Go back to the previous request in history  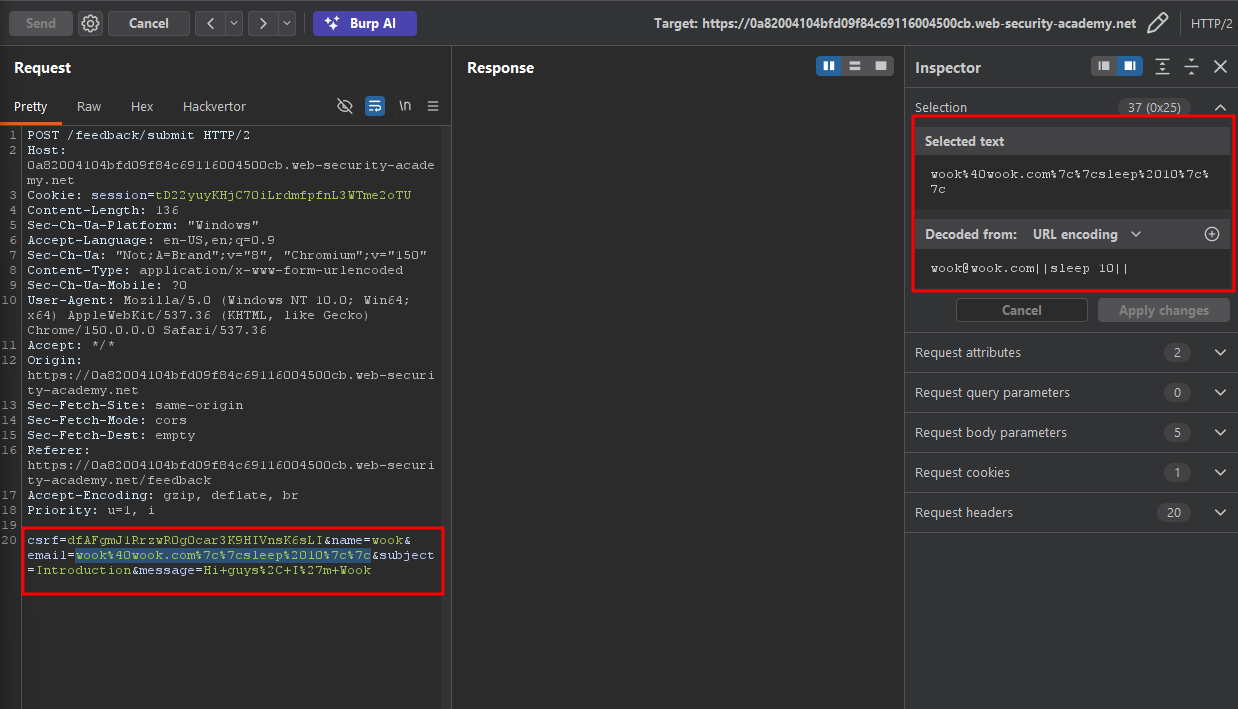coord(210,23)
